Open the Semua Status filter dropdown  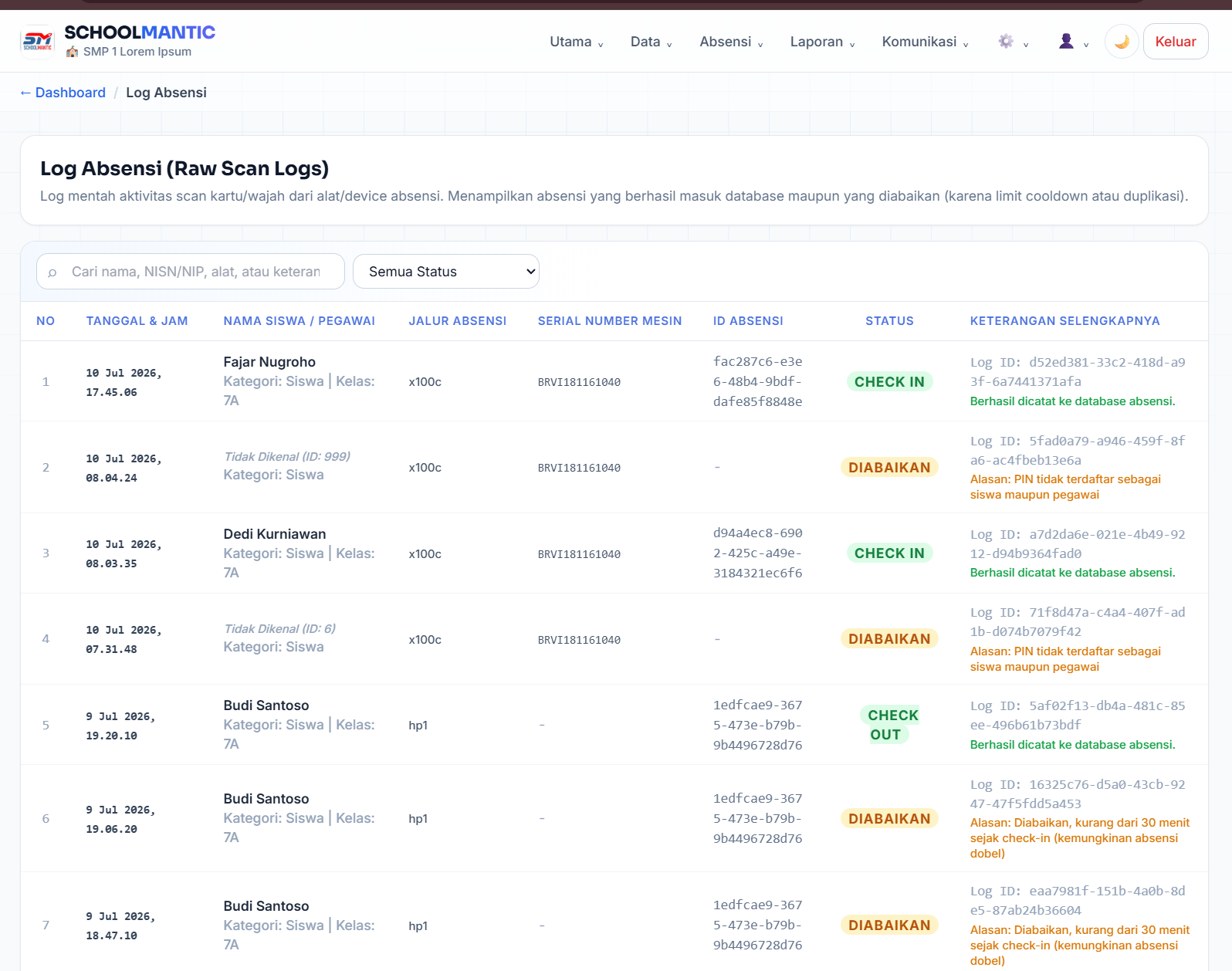point(446,272)
